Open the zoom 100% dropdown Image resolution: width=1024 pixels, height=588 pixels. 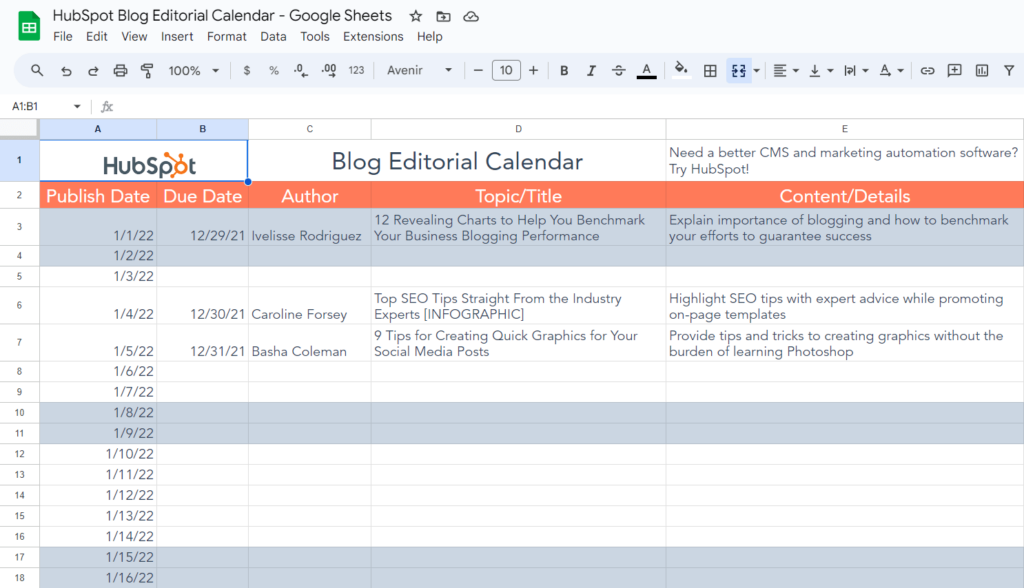click(193, 71)
